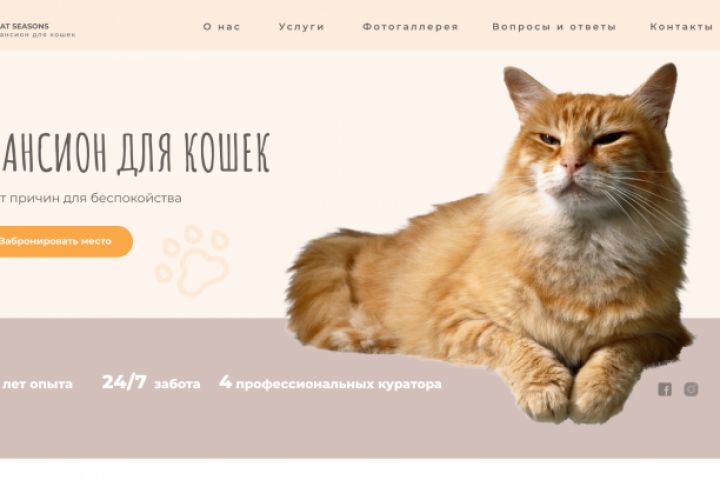Click the «причин для беспокойства» subtitle
Viewport: 720px width, 480px height.
[x=91, y=198]
